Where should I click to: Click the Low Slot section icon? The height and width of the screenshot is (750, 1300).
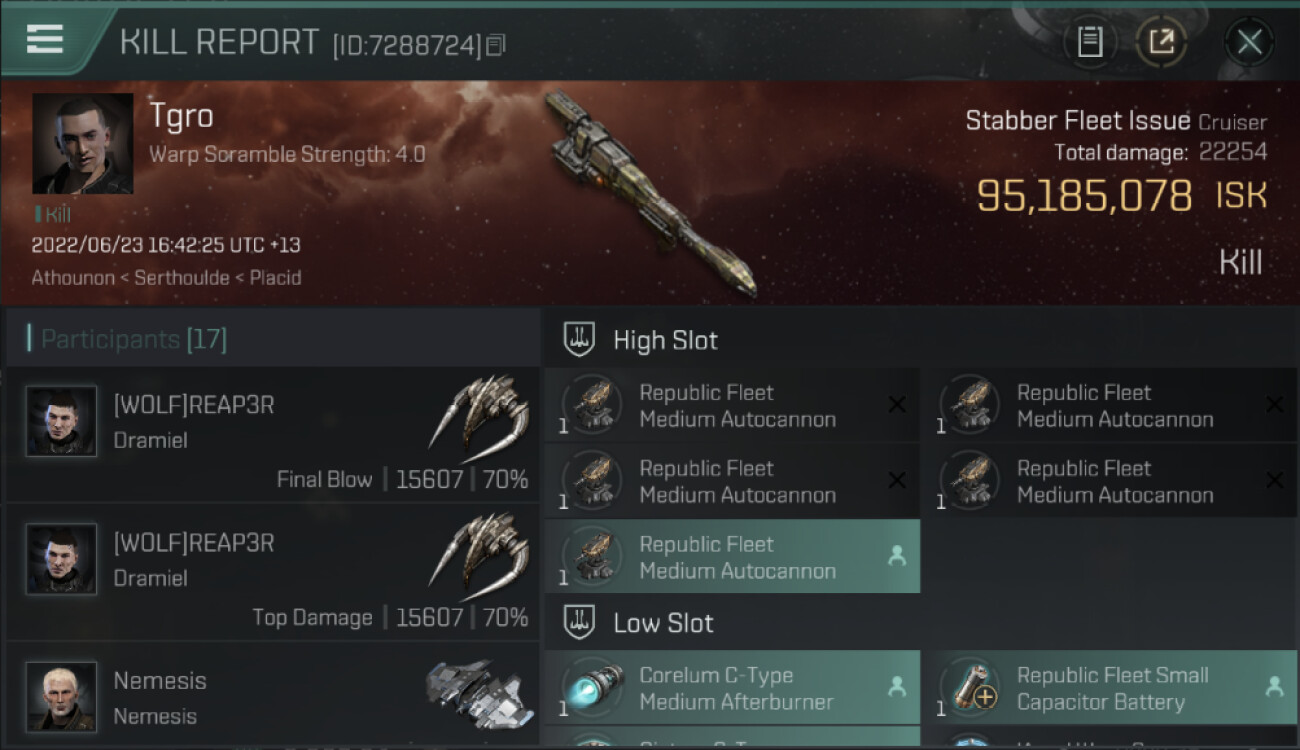coord(580,623)
